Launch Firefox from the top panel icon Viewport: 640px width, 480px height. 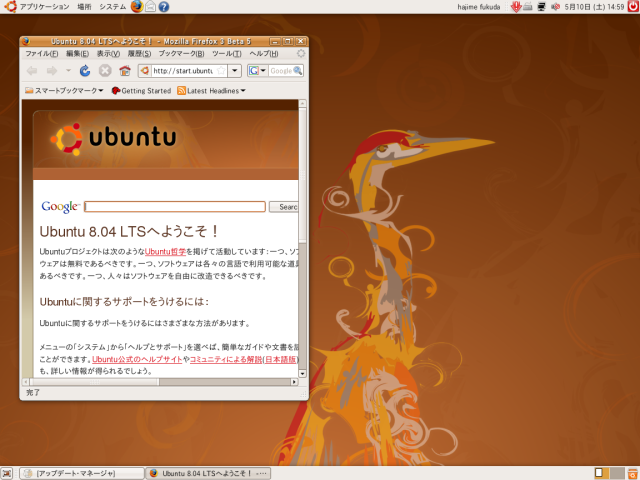pos(137,7)
